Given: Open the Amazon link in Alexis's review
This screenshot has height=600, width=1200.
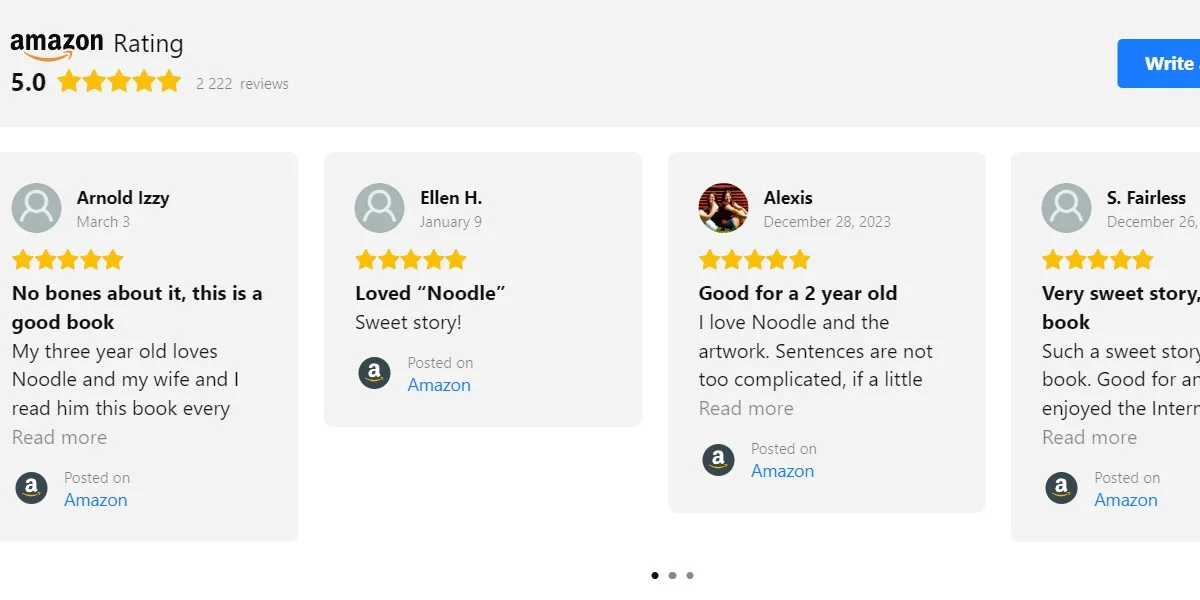Looking at the screenshot, I should (782, 471).
